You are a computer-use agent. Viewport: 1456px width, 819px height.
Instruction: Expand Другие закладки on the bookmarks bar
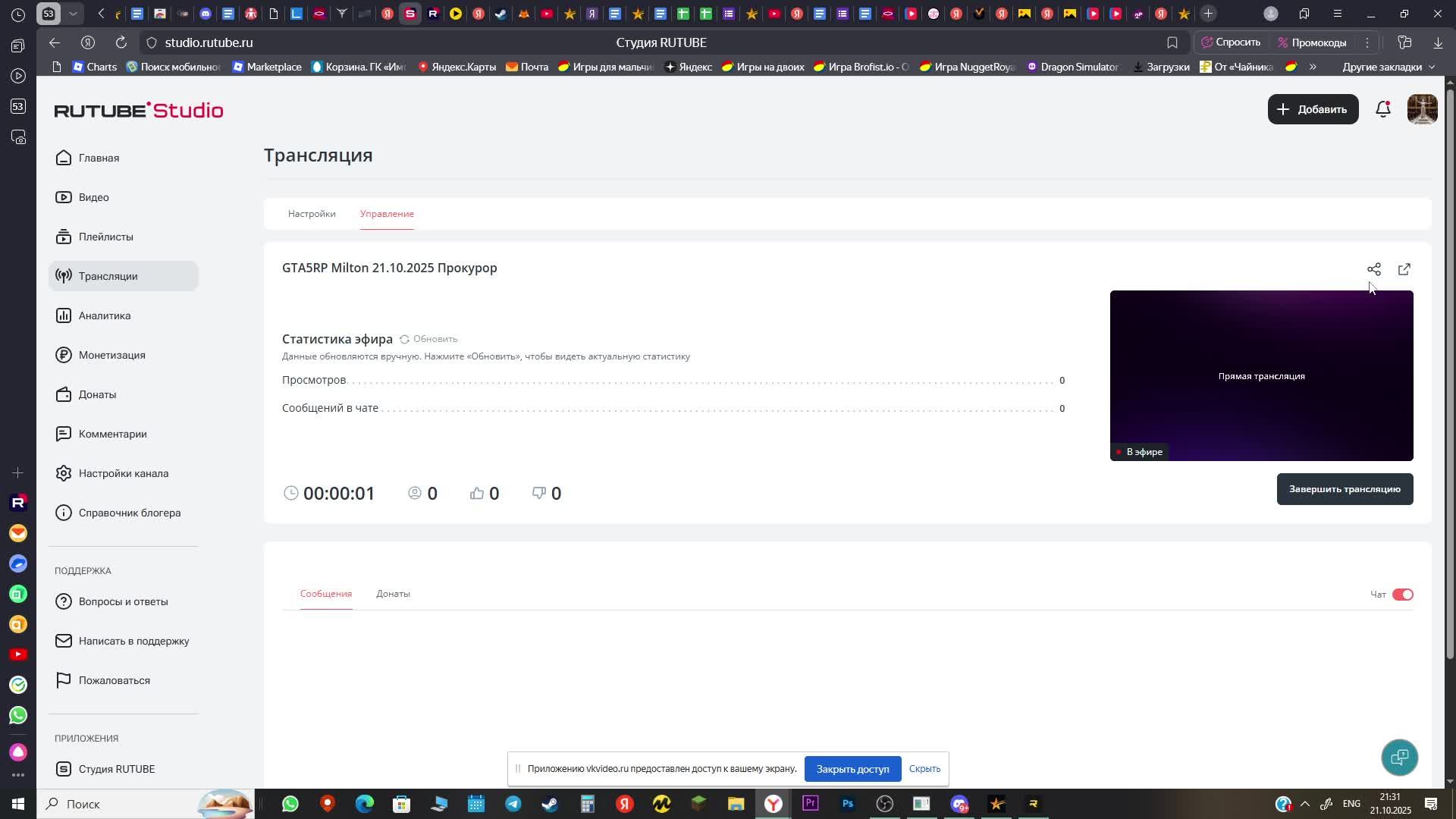[x=1385, y=67]
